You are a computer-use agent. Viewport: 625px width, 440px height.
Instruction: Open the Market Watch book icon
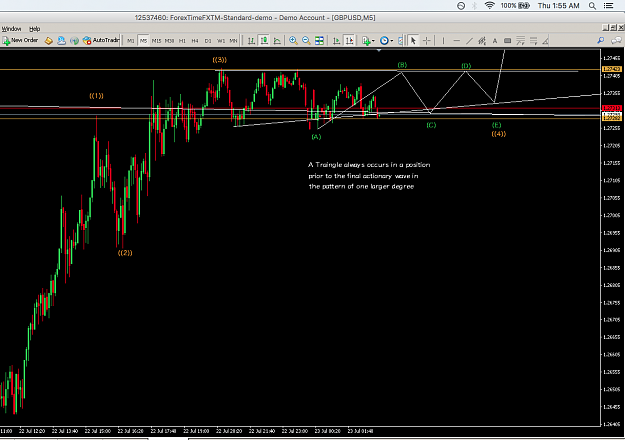(x=49, y=41)
